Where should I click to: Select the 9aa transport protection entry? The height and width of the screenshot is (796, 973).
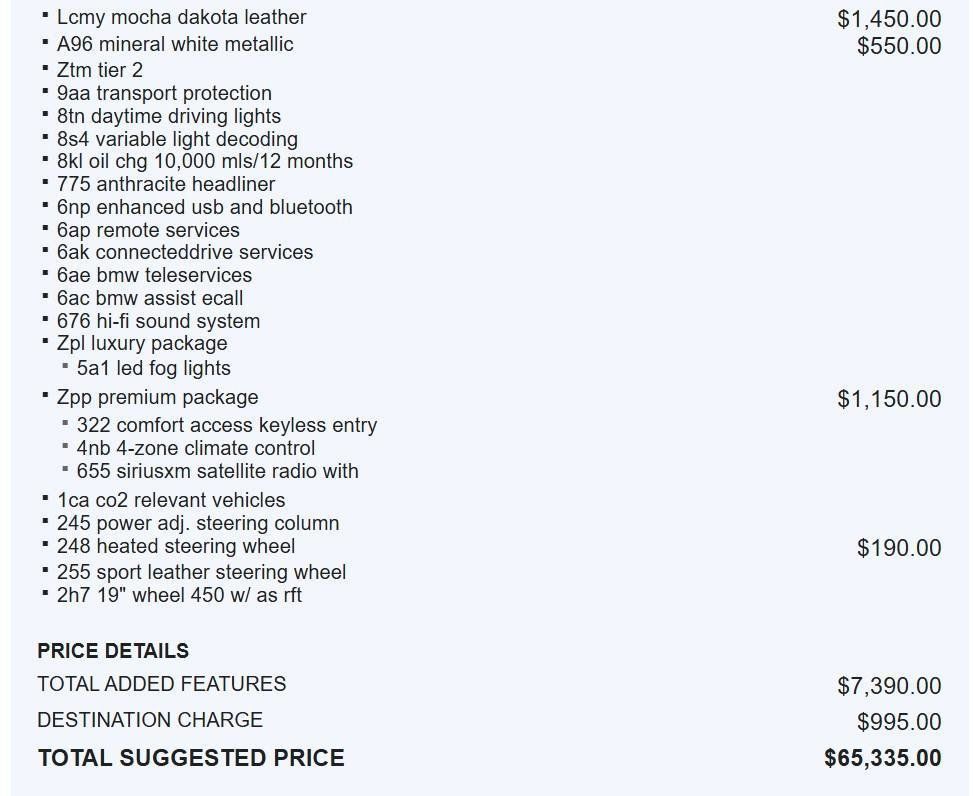(x=164, y=93)
